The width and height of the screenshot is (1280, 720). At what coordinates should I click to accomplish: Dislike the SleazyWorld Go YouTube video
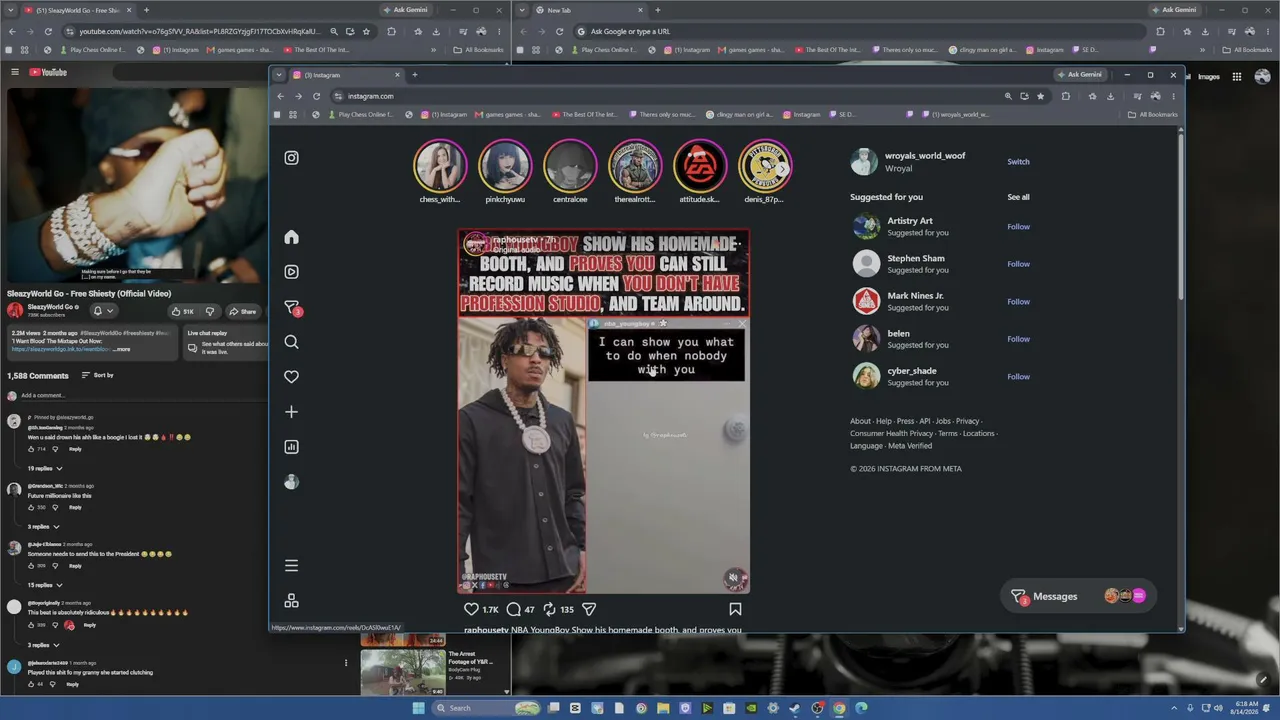point(210,311)
